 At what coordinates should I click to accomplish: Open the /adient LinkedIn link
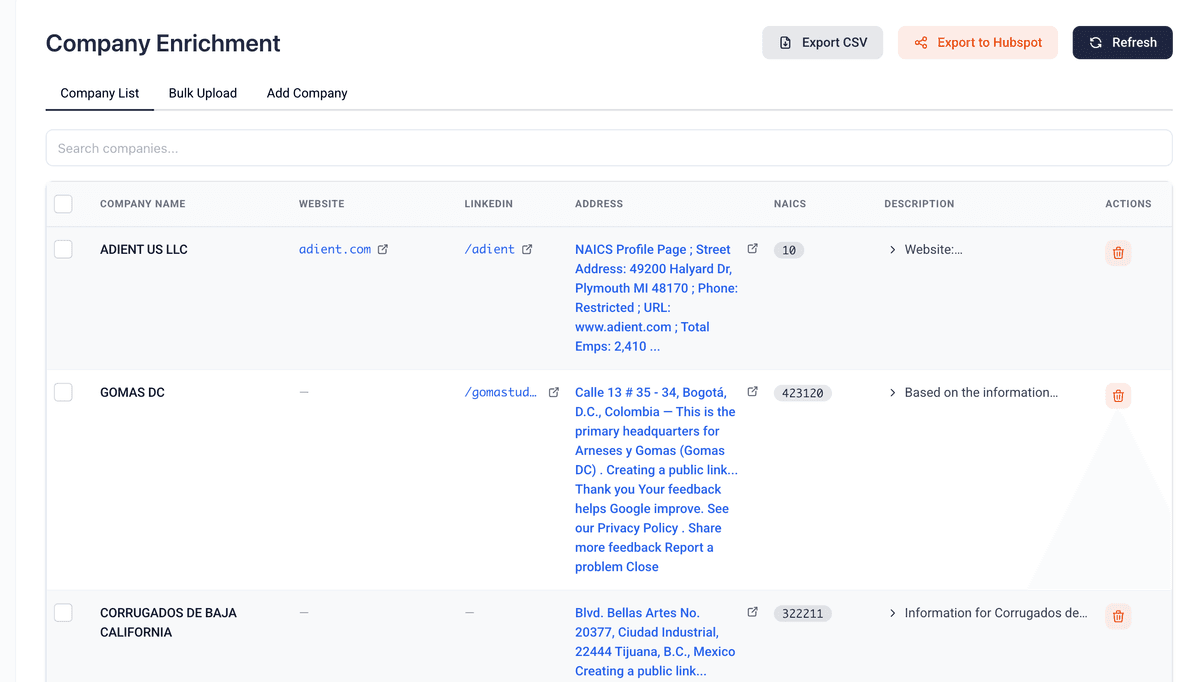[x=490, y=249]
